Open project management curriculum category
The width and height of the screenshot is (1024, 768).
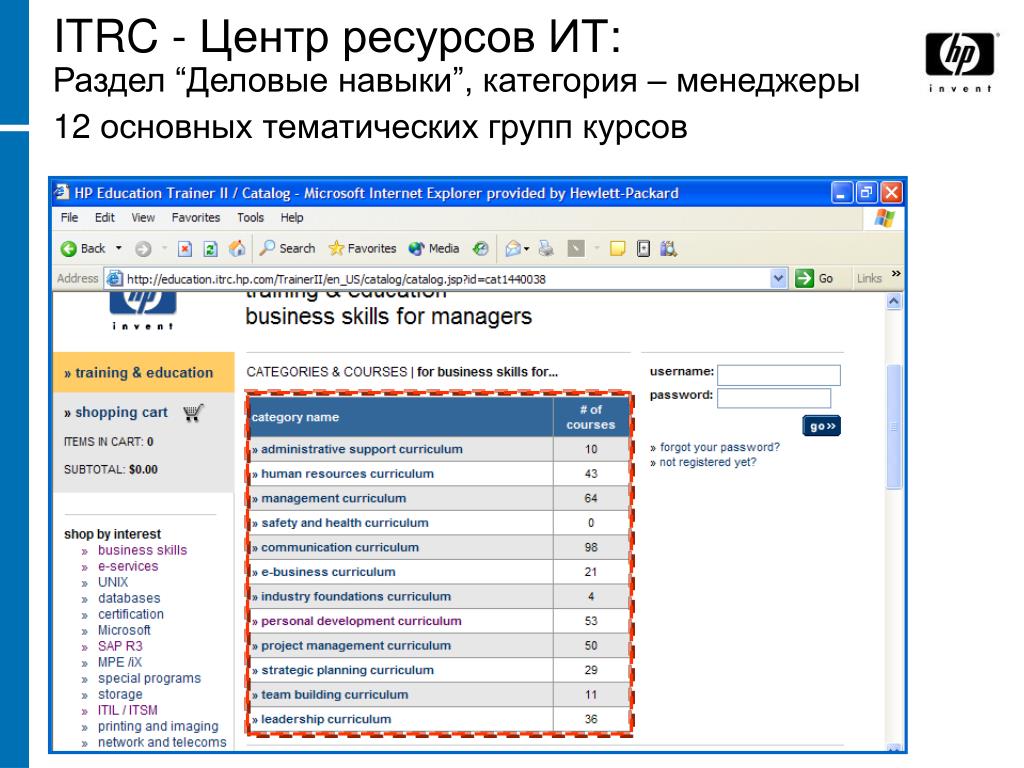356,646
